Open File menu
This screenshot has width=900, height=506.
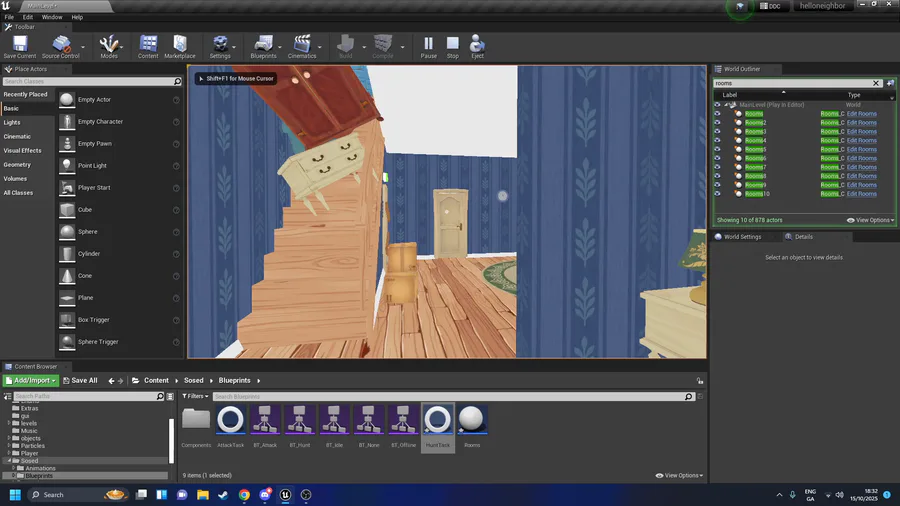(9, 17)
